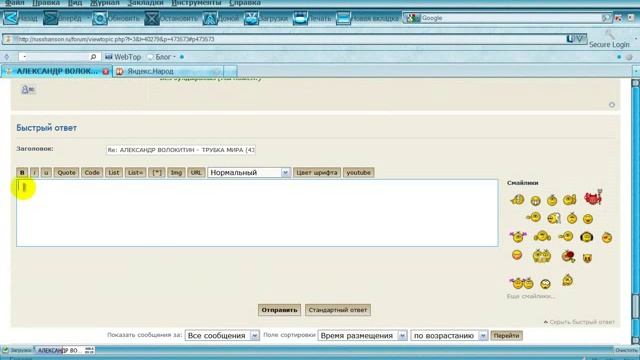Click the Очистить status bar button
The height and width of the screenshot is (360, 640).
click(626, 350)
